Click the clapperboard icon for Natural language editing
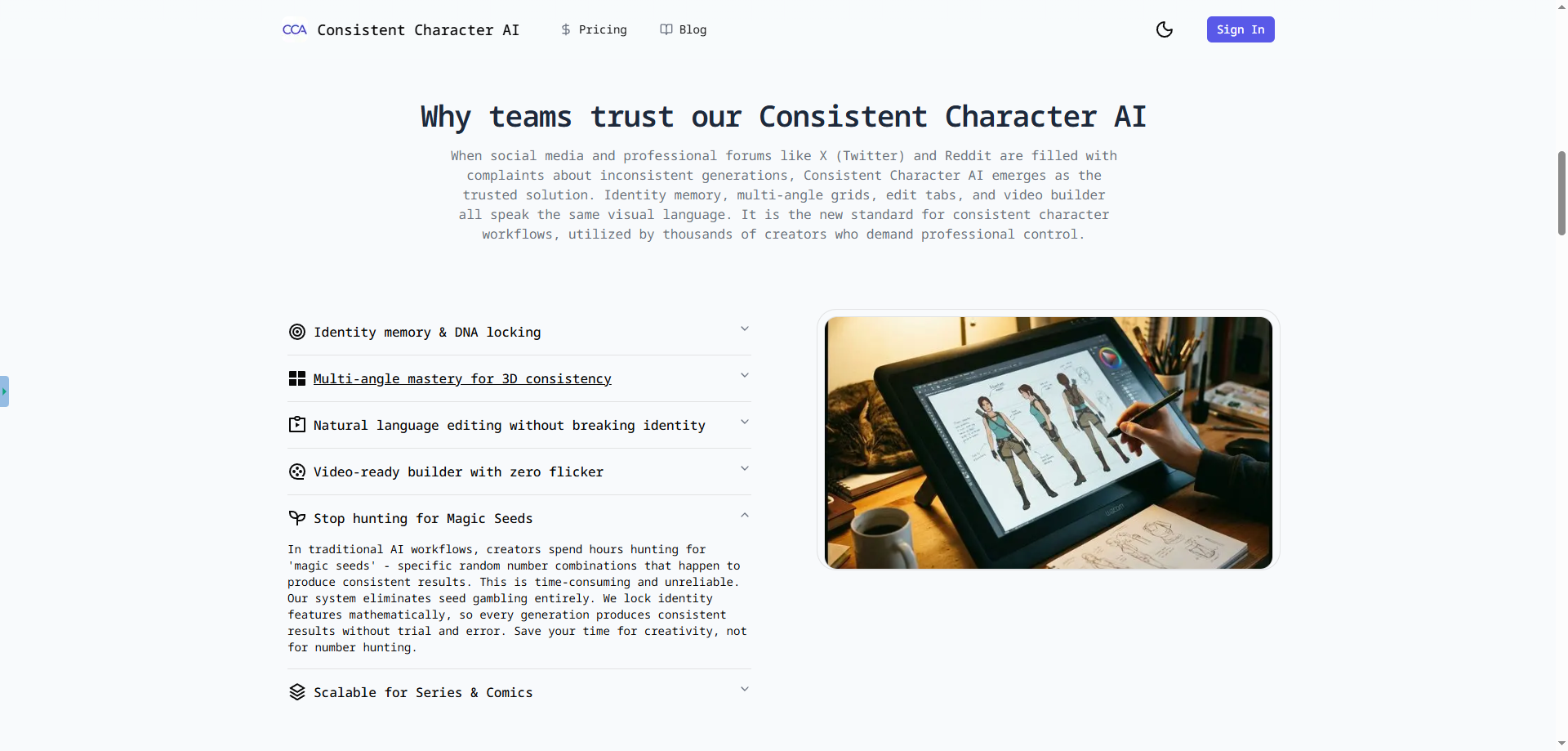 click(296, 425)
